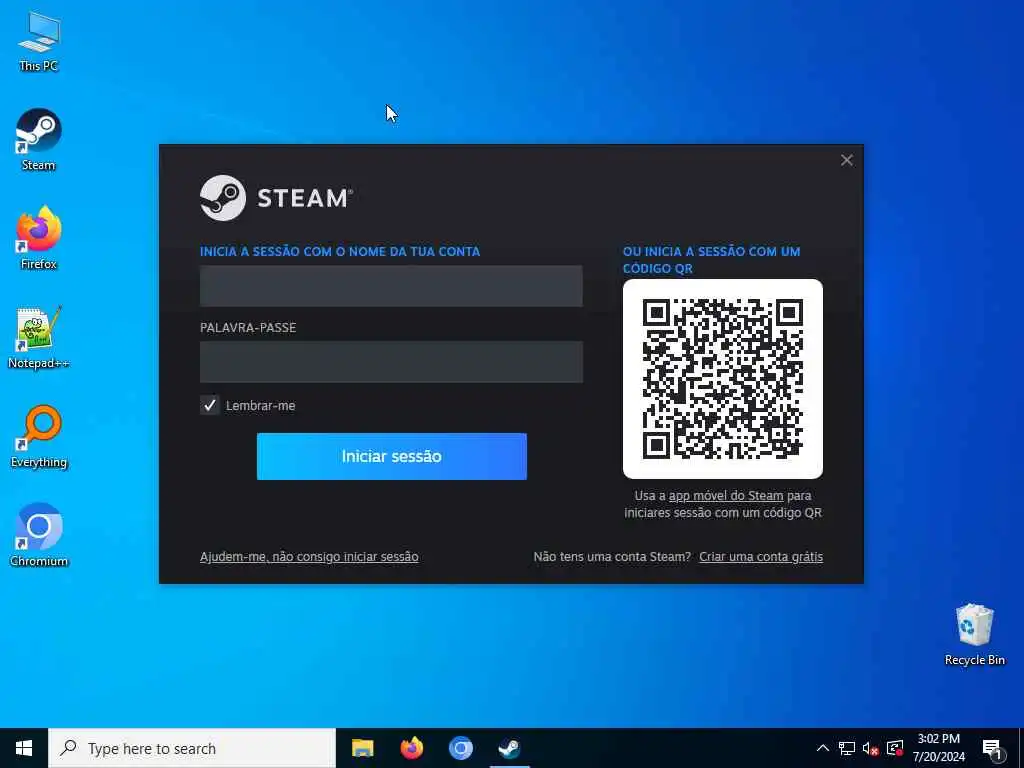Open the notification center icon
Image resolution: width=1024 pixels, height=768 pixels.
point(993,749)
